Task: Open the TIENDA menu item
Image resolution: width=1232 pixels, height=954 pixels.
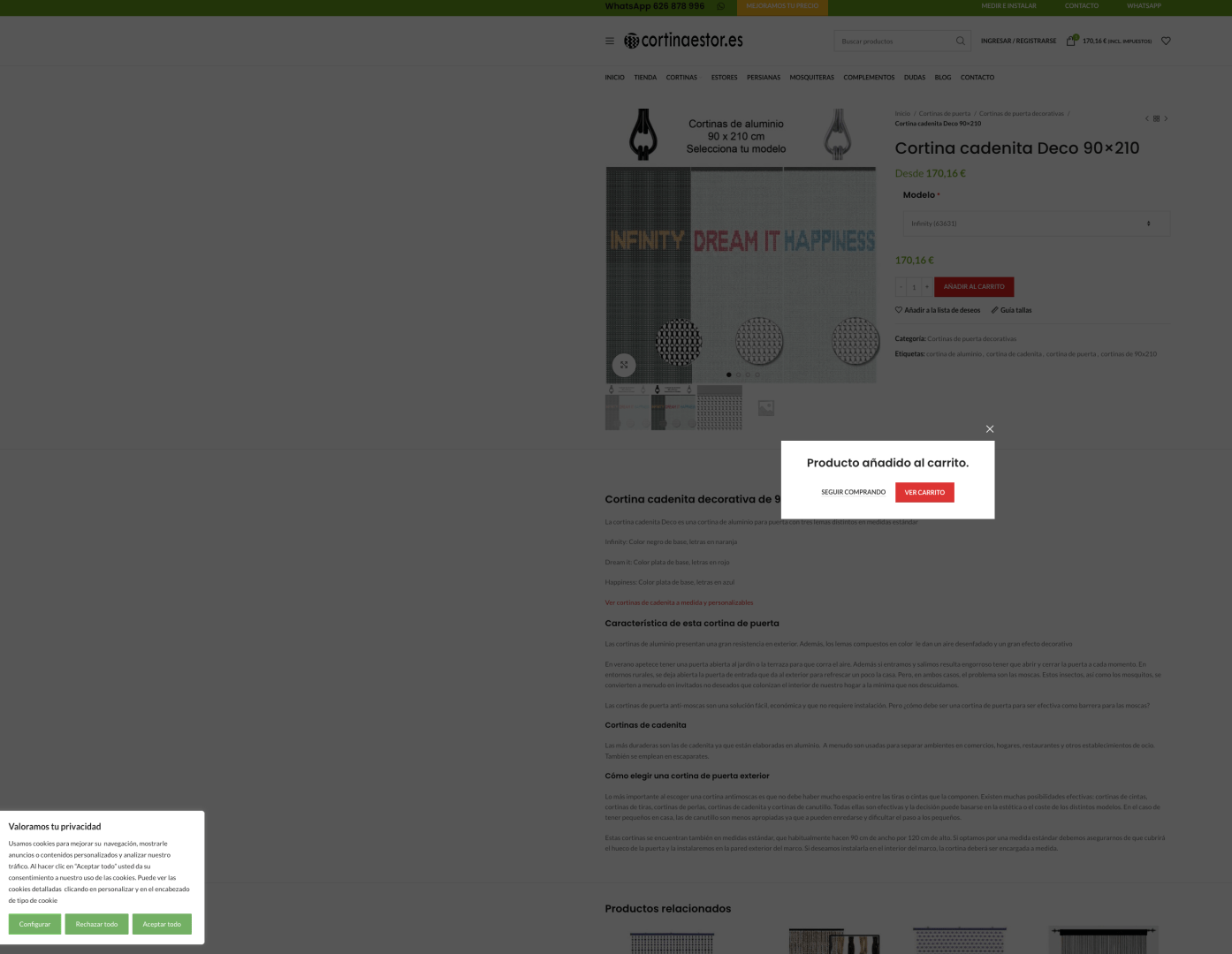Action: [x=645, y=78]
